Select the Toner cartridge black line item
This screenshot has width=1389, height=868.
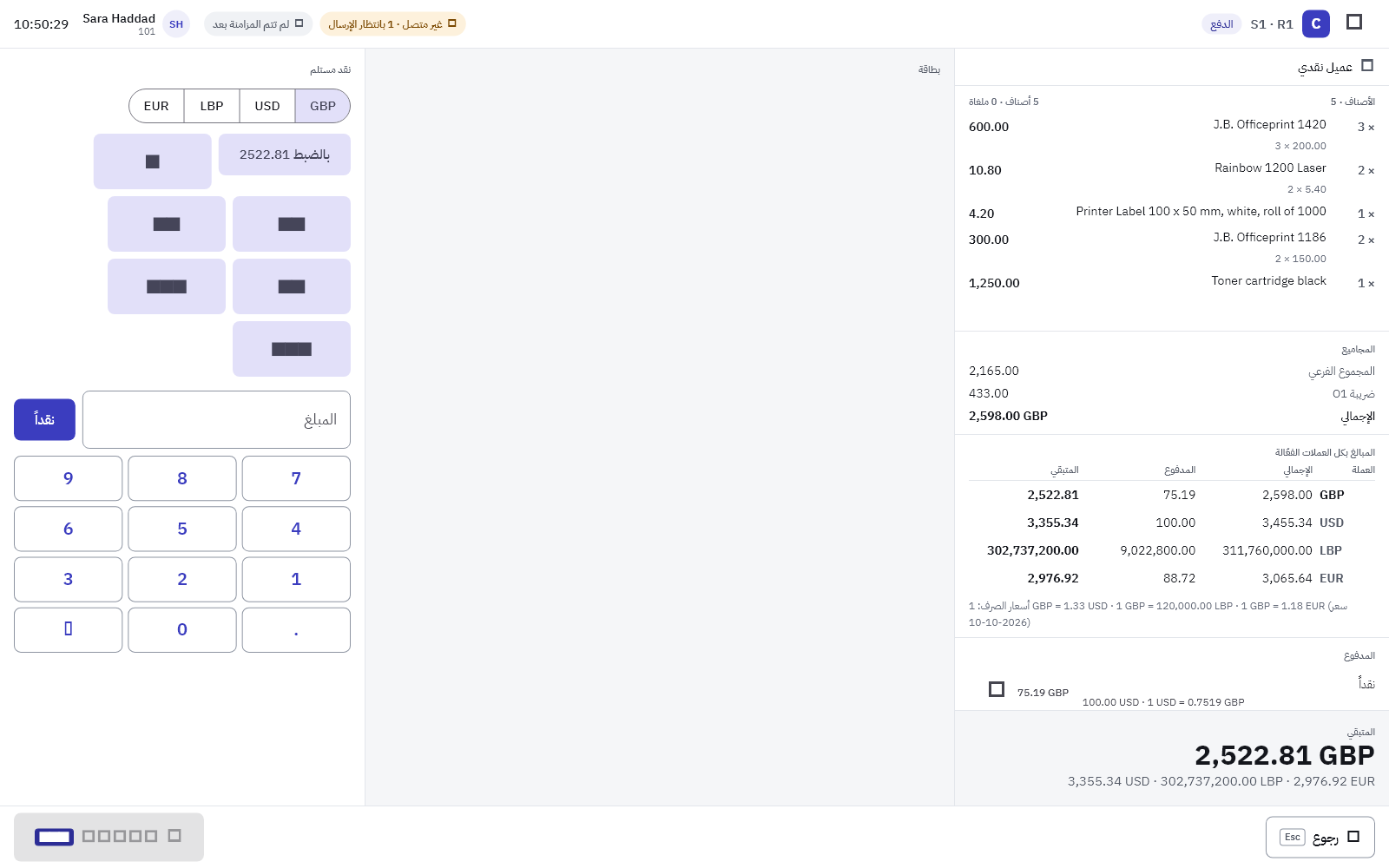coord(1171,282)
